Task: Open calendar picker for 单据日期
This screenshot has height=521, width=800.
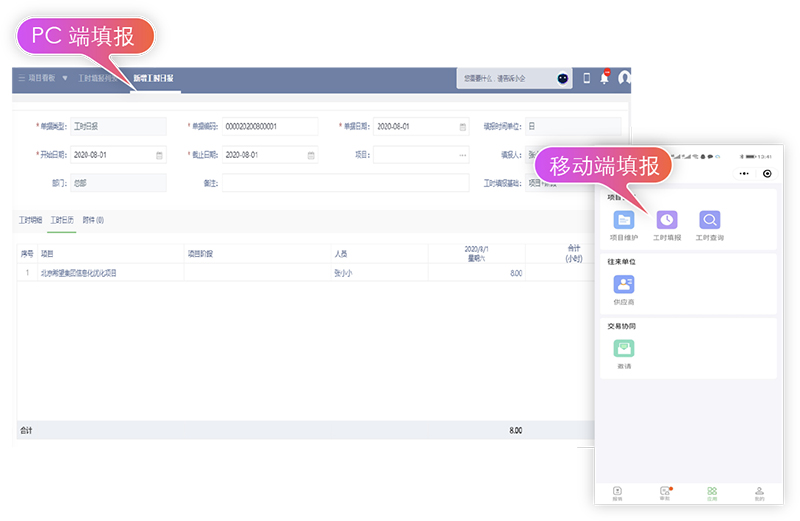Action: 463,127
